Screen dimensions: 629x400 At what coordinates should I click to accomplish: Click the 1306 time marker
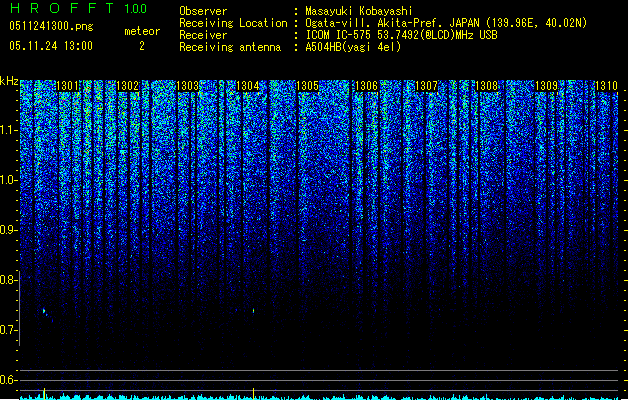tap(367, 86)
